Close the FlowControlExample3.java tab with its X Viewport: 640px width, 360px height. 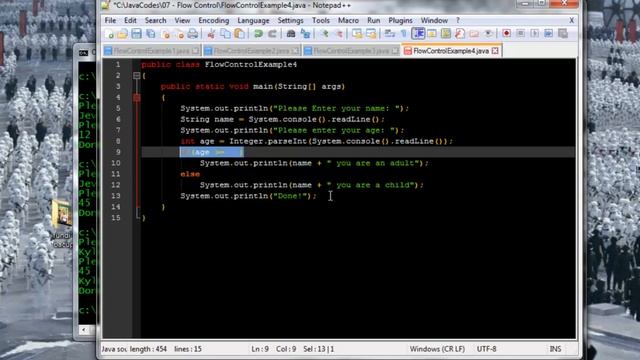(395, 51)
